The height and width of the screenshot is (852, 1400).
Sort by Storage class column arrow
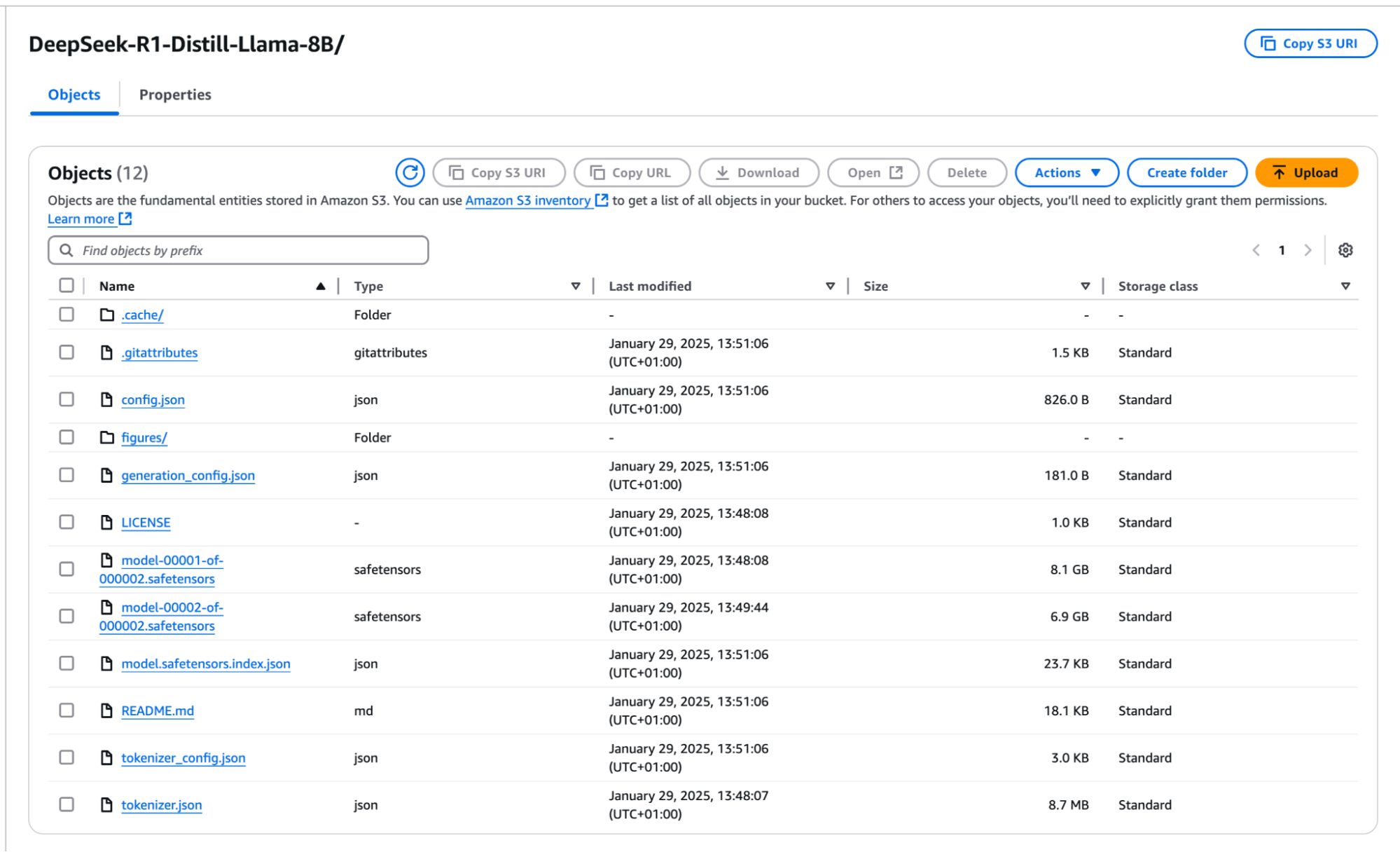click(x=1345, y=286)
